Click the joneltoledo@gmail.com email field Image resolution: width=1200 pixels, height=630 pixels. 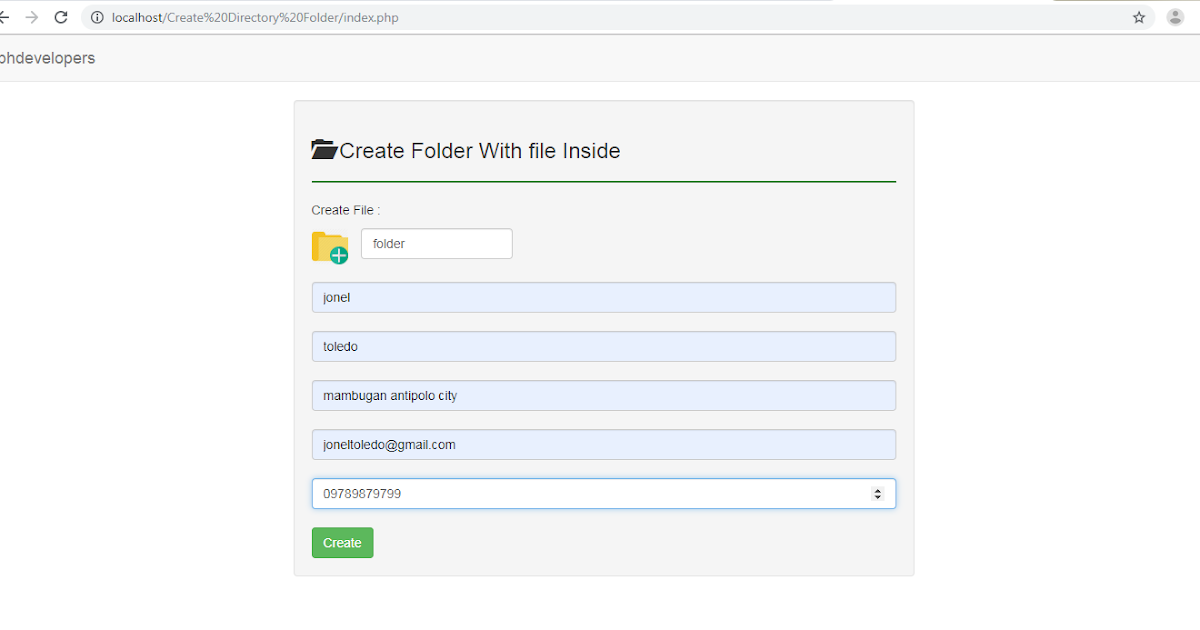pyautogui.click(x=603, y=444)
